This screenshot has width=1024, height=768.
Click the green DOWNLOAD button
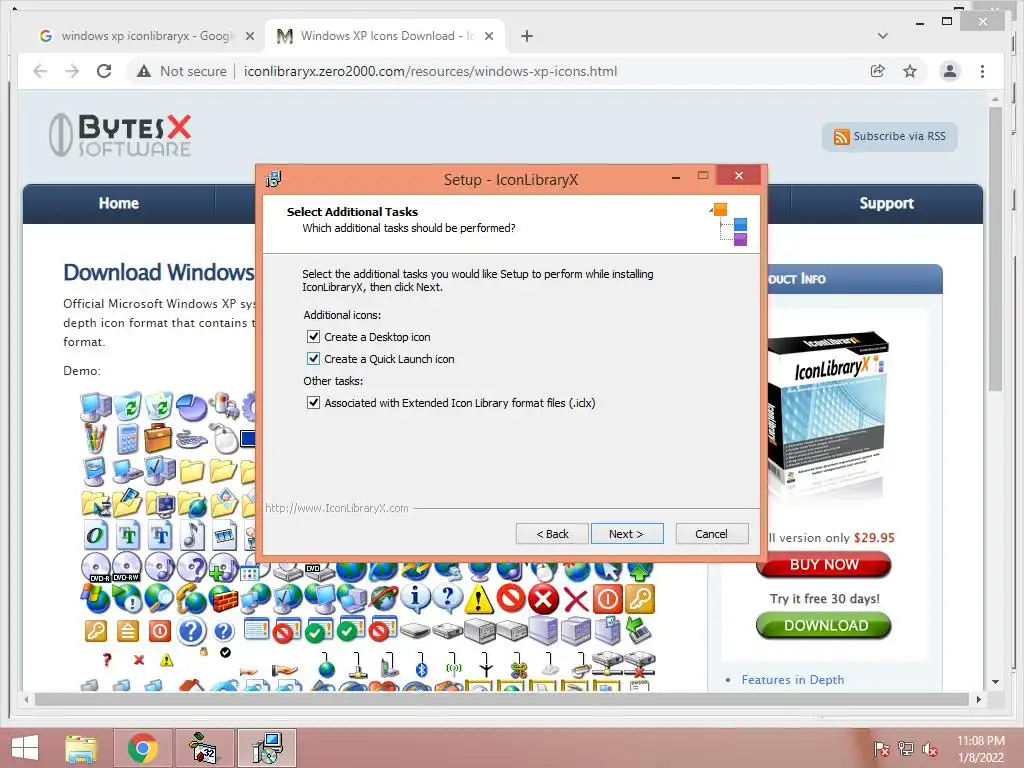(x=824, y=626)
